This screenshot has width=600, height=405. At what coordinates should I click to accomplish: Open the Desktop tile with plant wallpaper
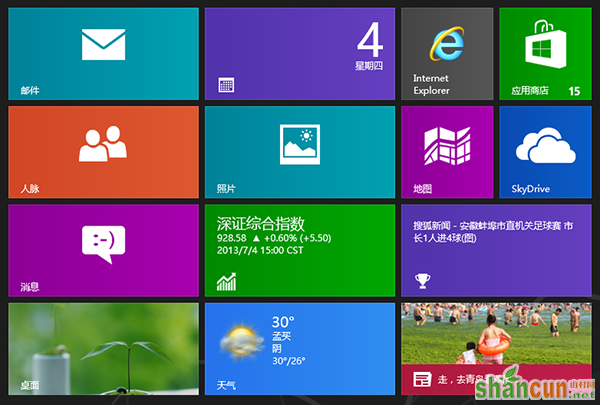(x=103, y=349)
